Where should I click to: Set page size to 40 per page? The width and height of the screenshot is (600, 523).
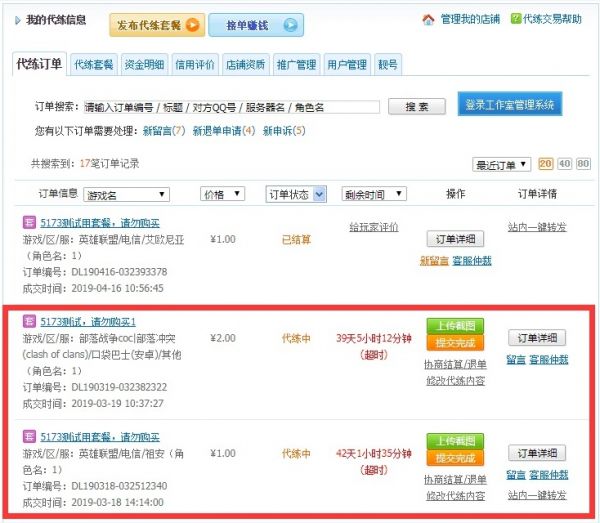[x=564, y=164]
